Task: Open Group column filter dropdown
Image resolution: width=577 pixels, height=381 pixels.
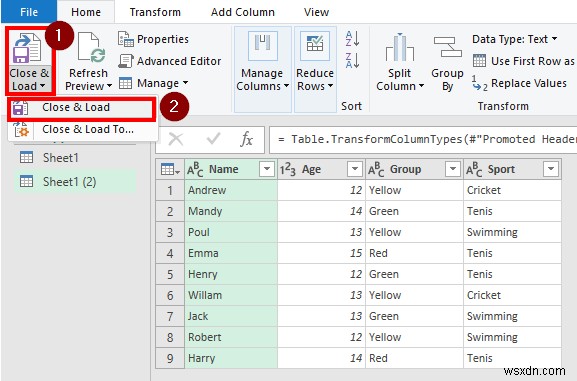Action: coord(453,169)
